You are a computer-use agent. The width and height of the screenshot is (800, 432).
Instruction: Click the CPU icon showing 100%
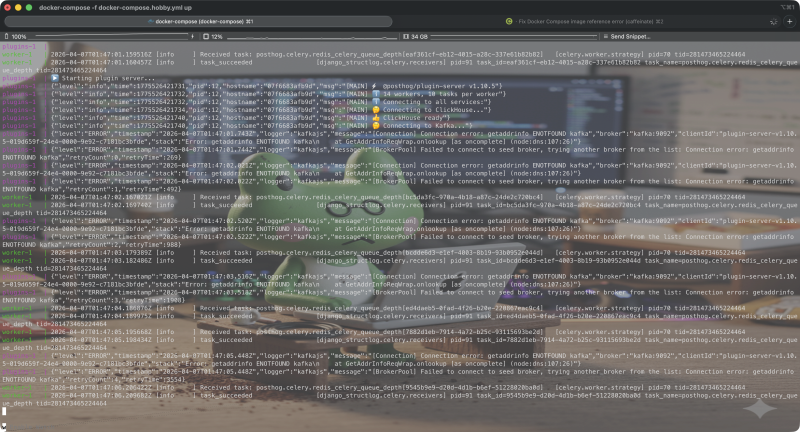[8, 36]
